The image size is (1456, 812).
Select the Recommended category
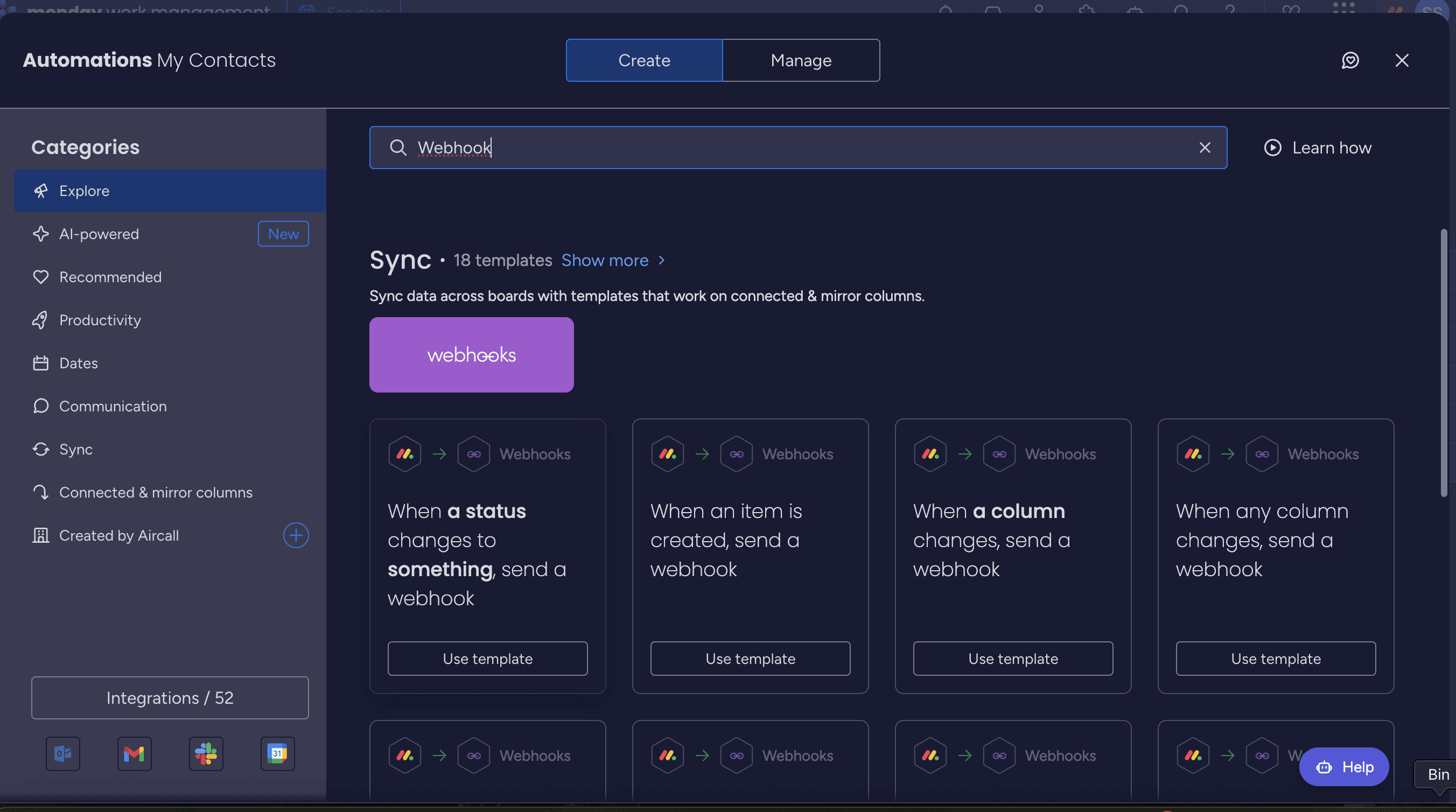tap(110, 277)
